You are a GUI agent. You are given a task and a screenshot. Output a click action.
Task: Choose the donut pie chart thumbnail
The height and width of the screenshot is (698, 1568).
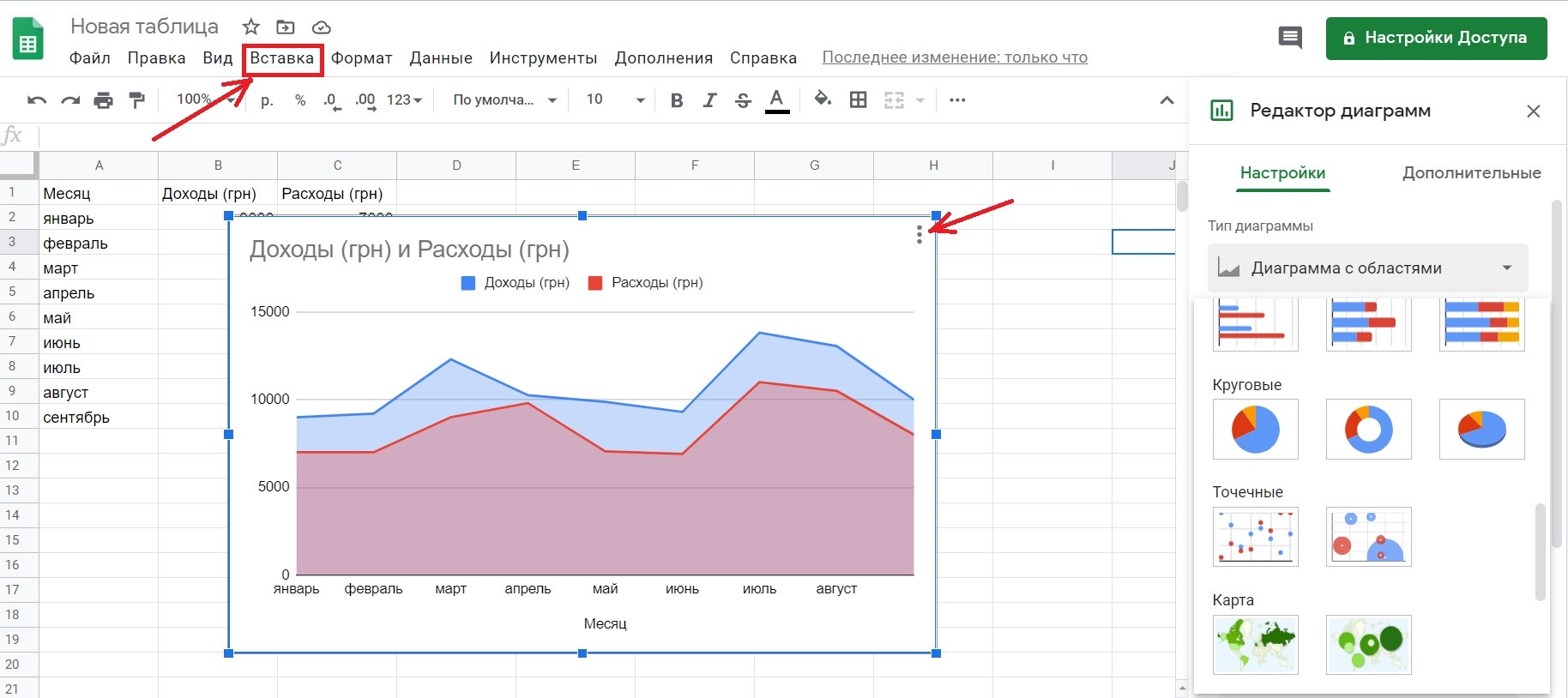coord(1368,429)
